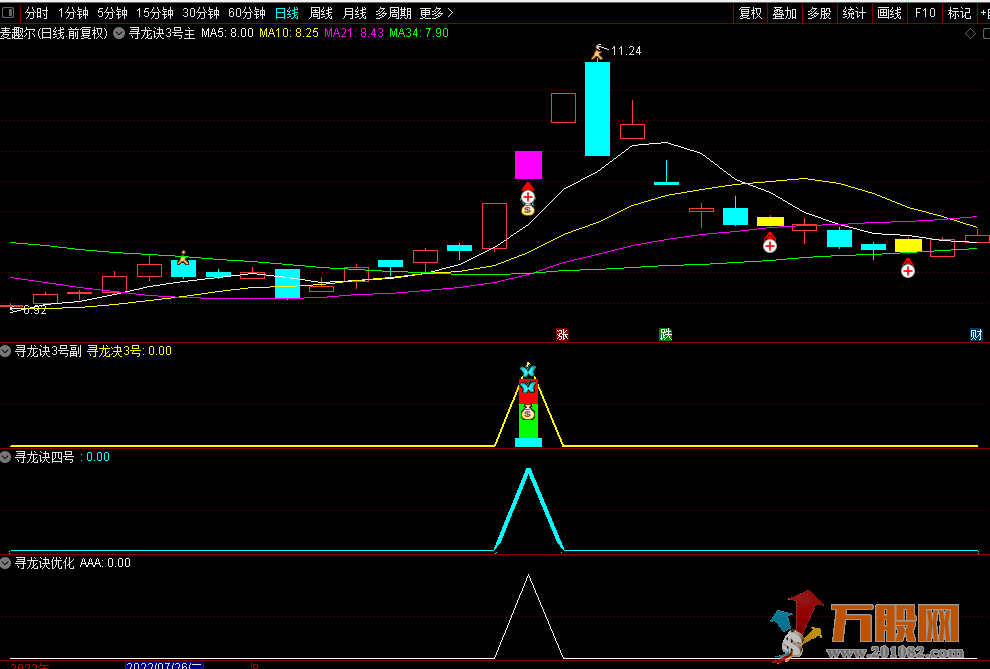Click the plus marker under the magenta candle

[x=528, y=196]
